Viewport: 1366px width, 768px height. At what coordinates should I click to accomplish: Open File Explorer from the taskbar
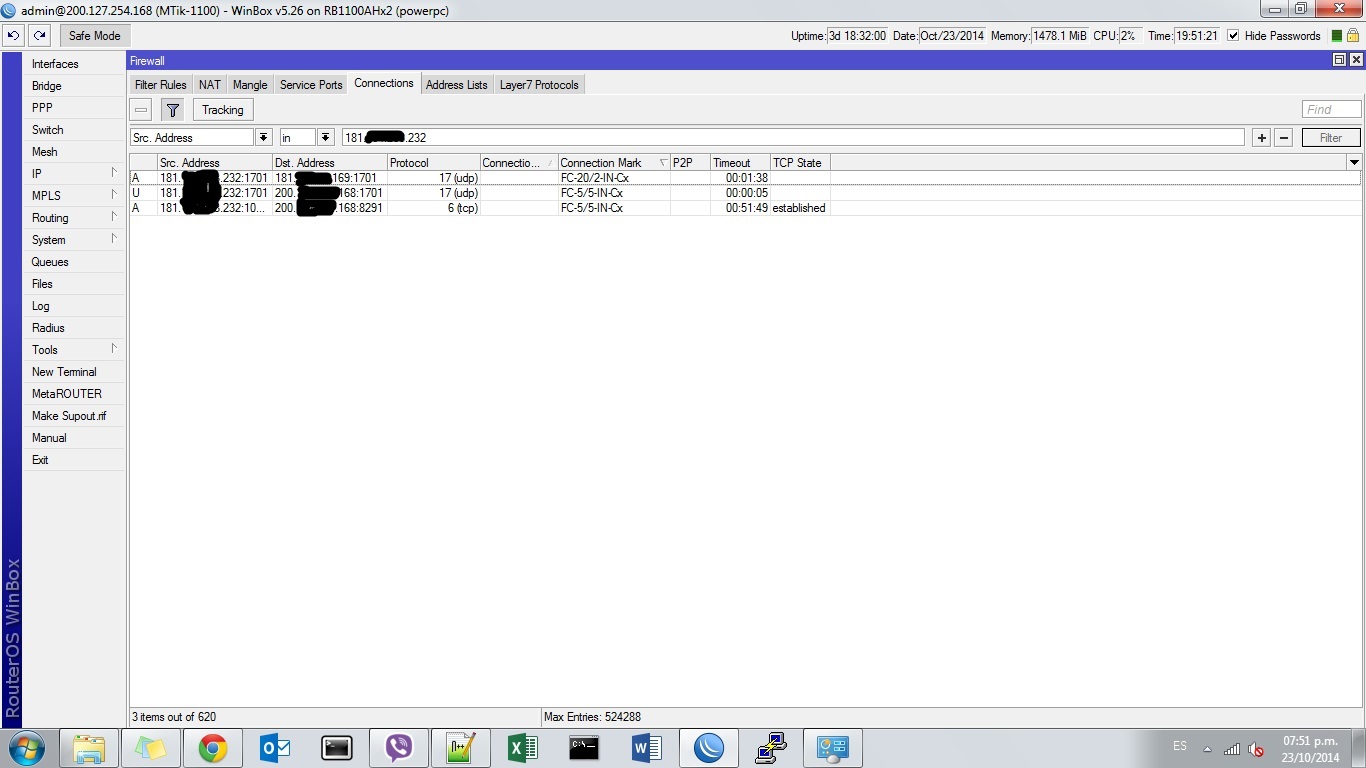pos(88,748)
